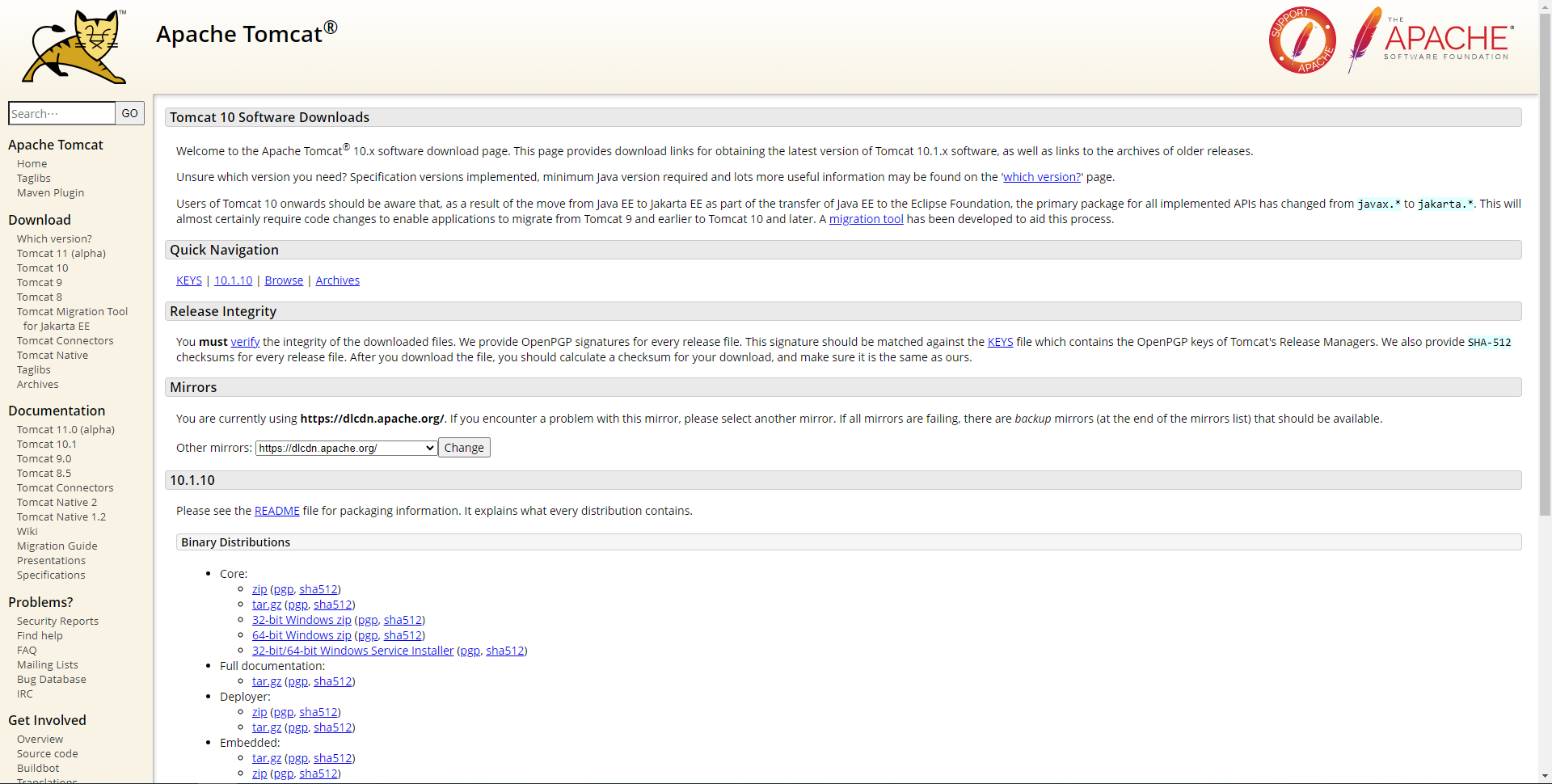Image resolution: width=1552 pixels, height=784 pixels.
Task: Open Tomcat 10.1 documentation
Action: pyautogui.click(x=47, y=444)
